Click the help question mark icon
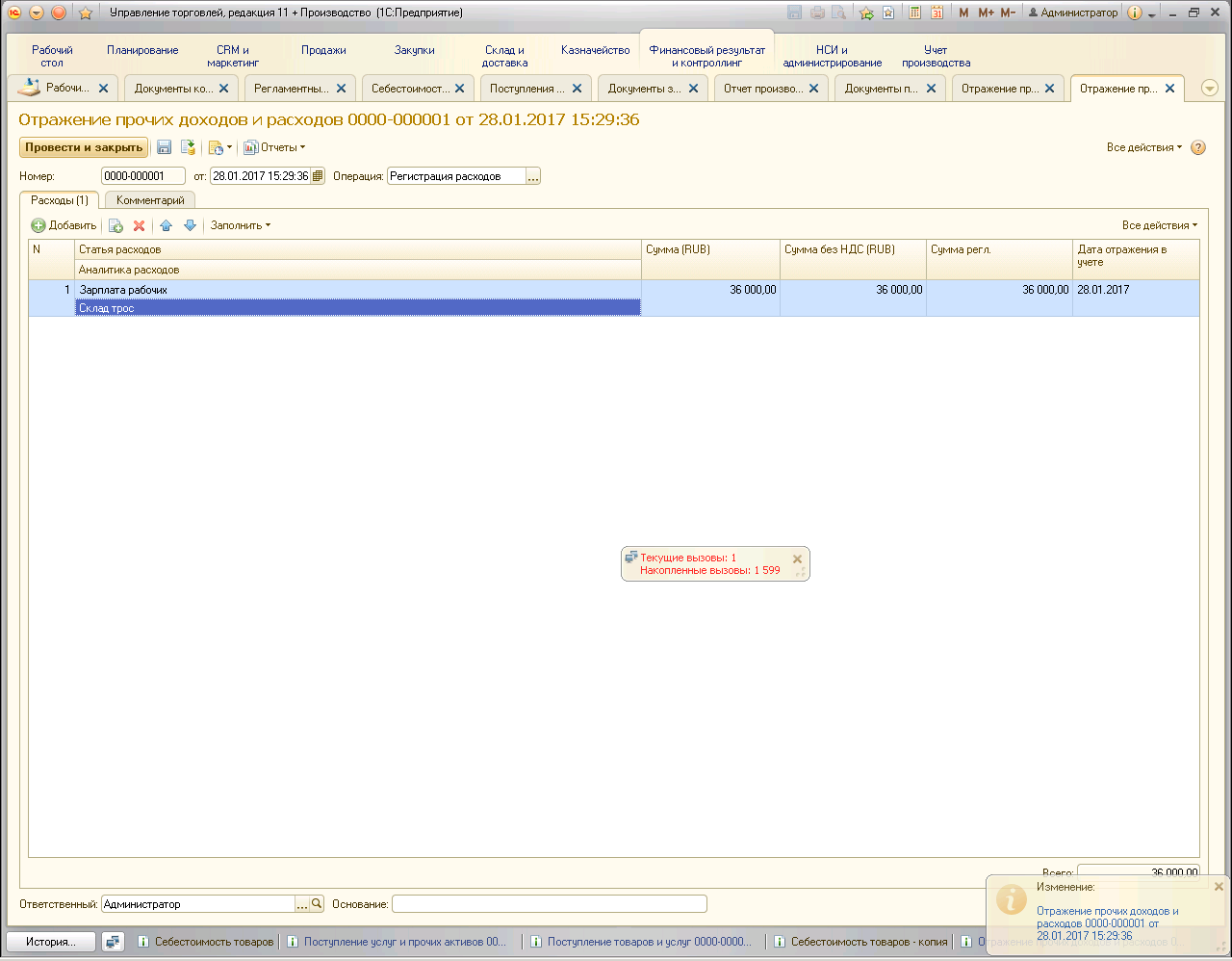 (x=1198, y=147)
